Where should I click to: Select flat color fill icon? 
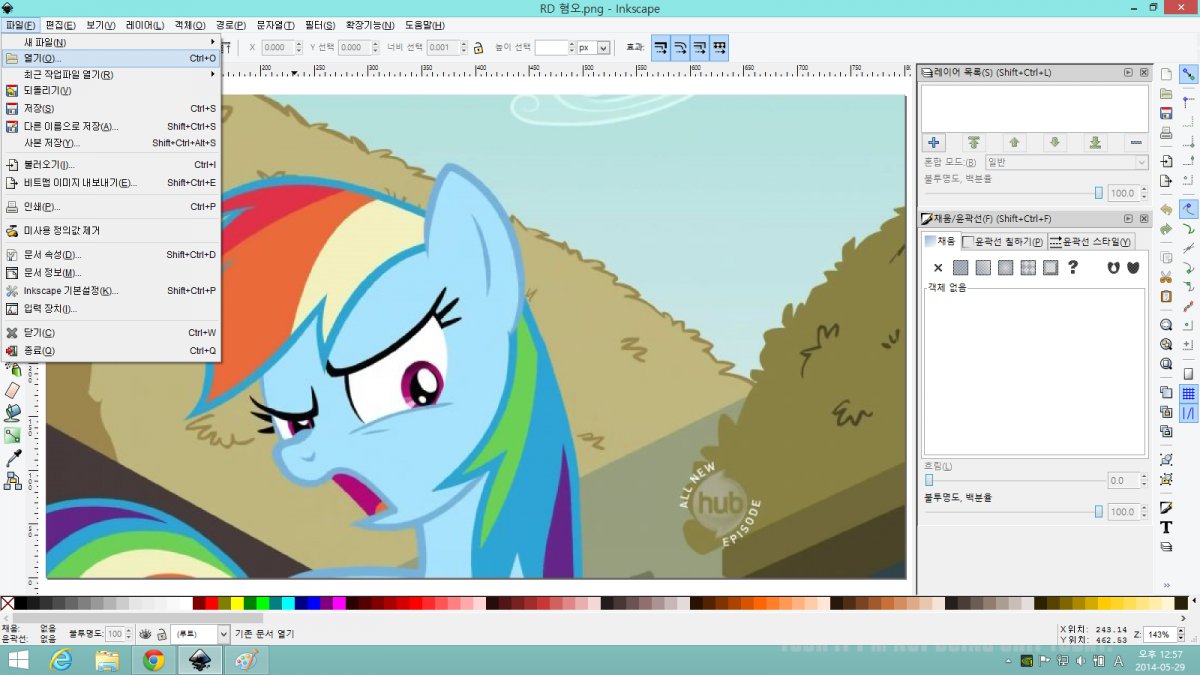click(961, 268)
